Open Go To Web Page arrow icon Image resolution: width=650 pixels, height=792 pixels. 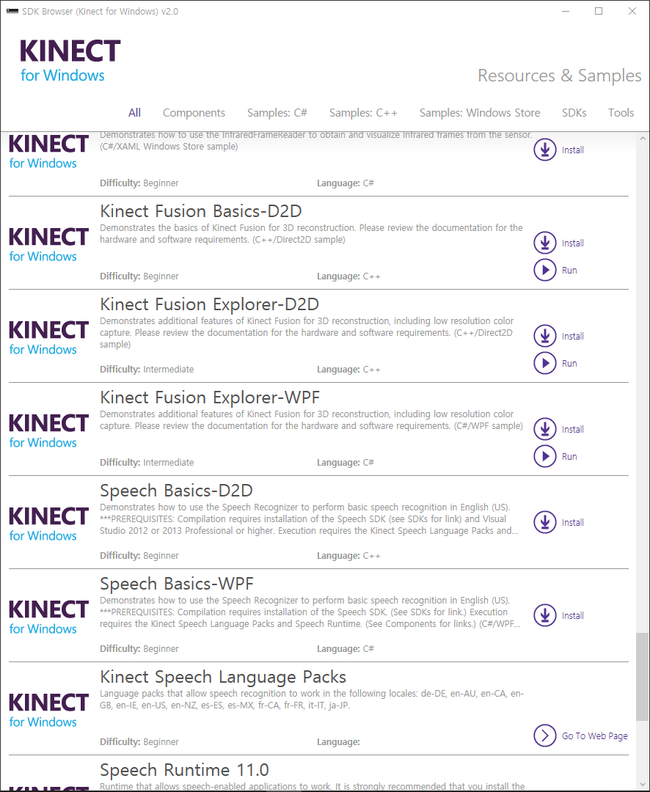(544, 735)
